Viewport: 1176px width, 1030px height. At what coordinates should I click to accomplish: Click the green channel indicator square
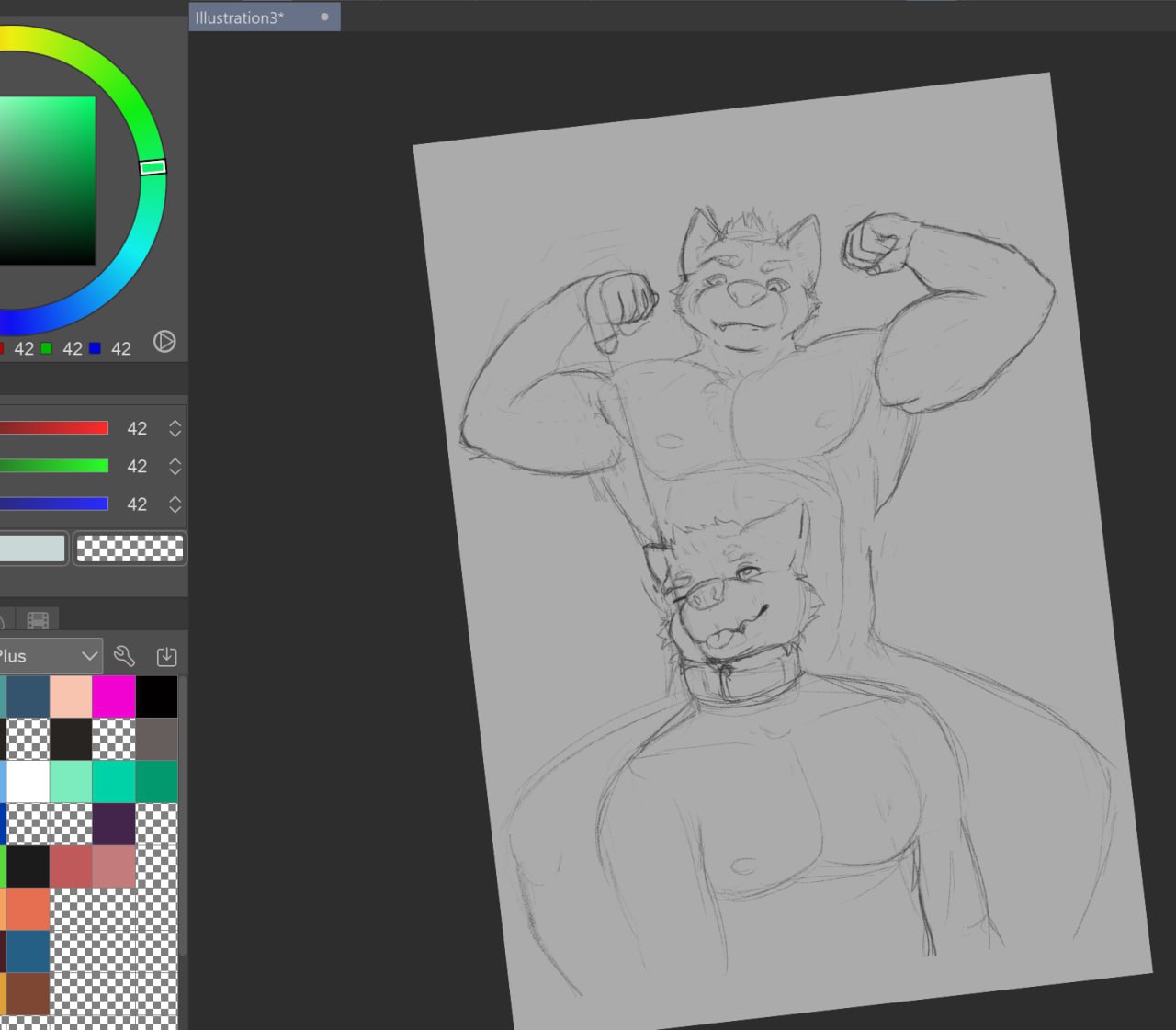tap(46, 348)
